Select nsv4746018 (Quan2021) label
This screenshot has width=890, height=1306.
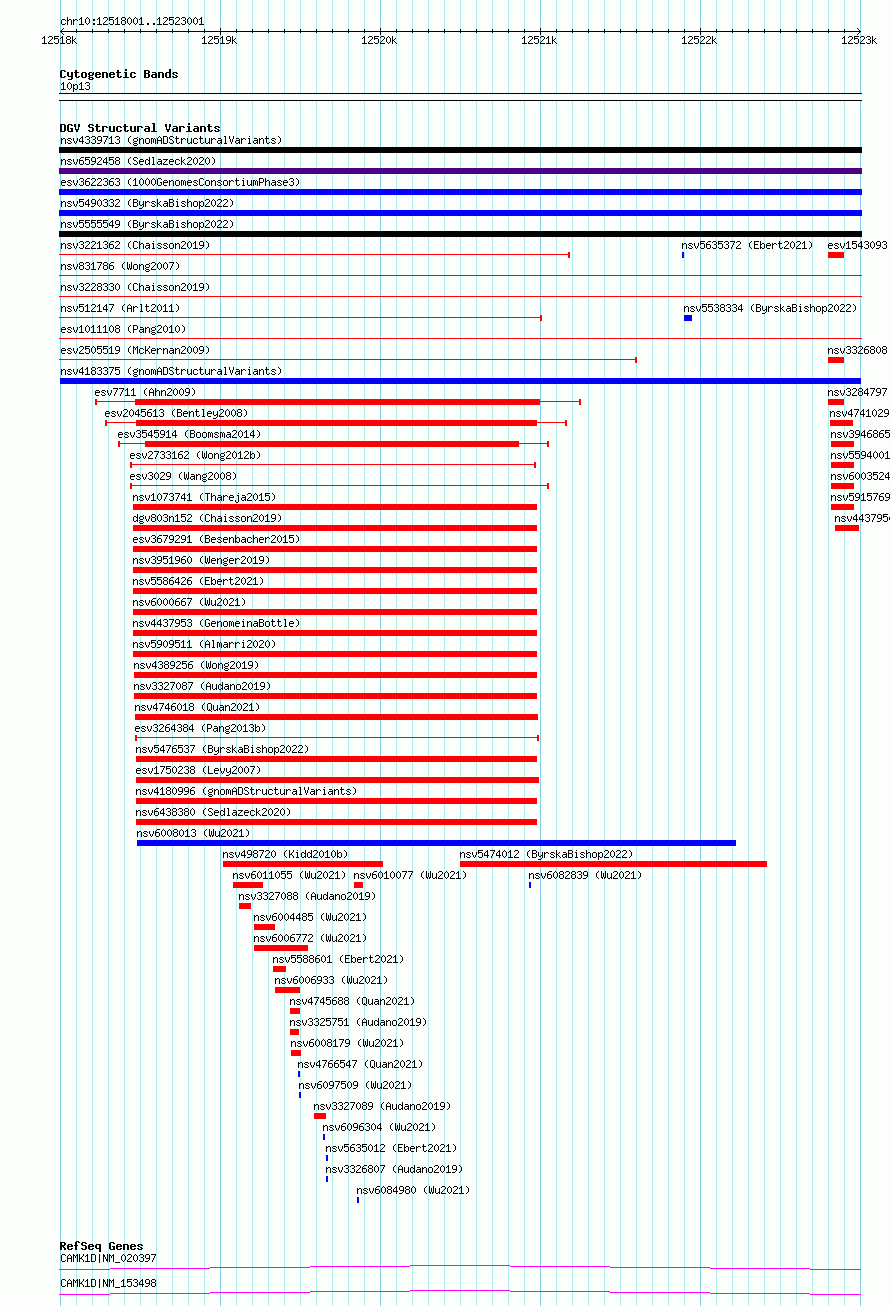click(x=198, y=707)
